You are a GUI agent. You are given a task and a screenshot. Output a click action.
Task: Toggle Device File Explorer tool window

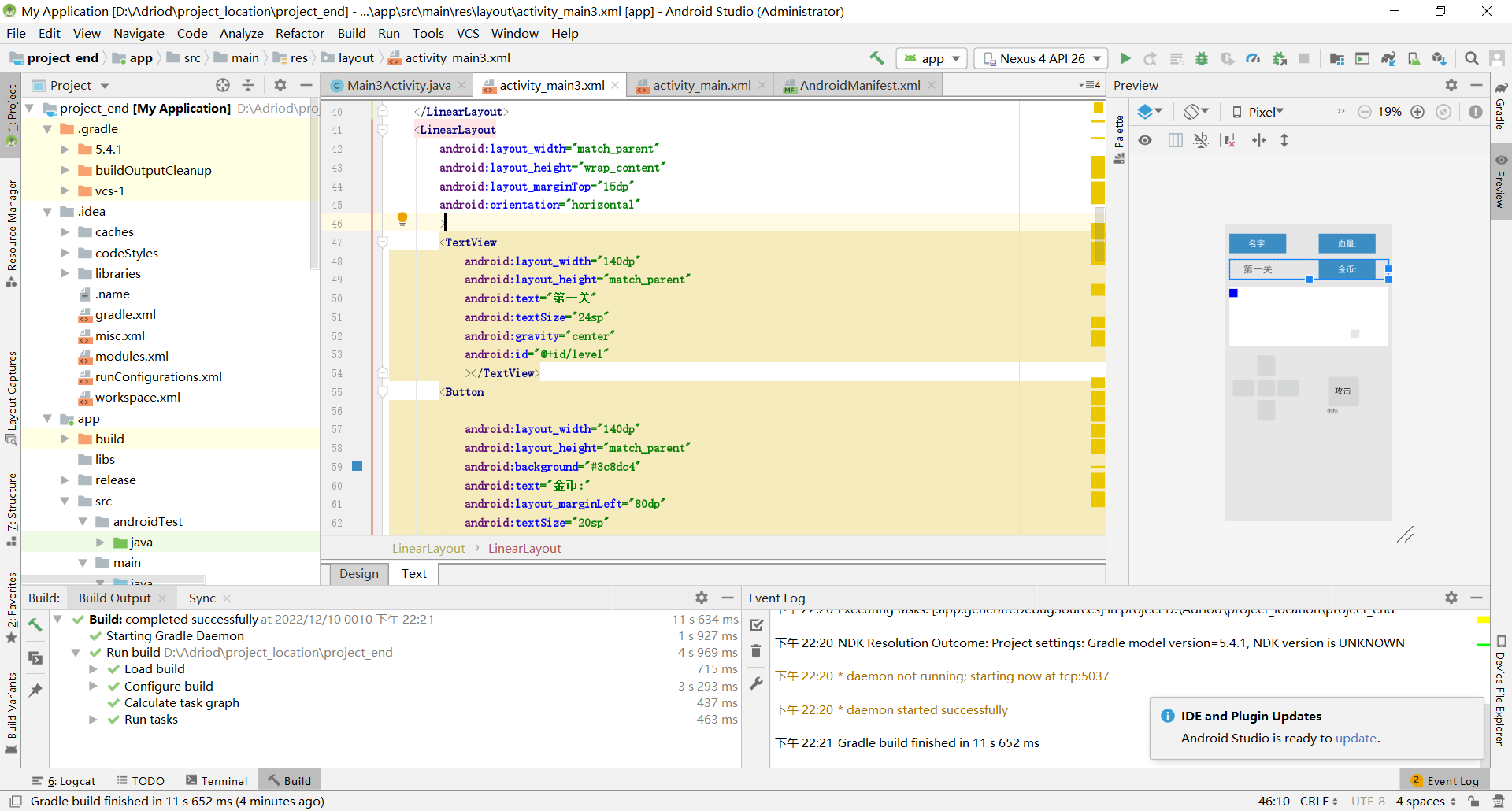(1501, 691)
